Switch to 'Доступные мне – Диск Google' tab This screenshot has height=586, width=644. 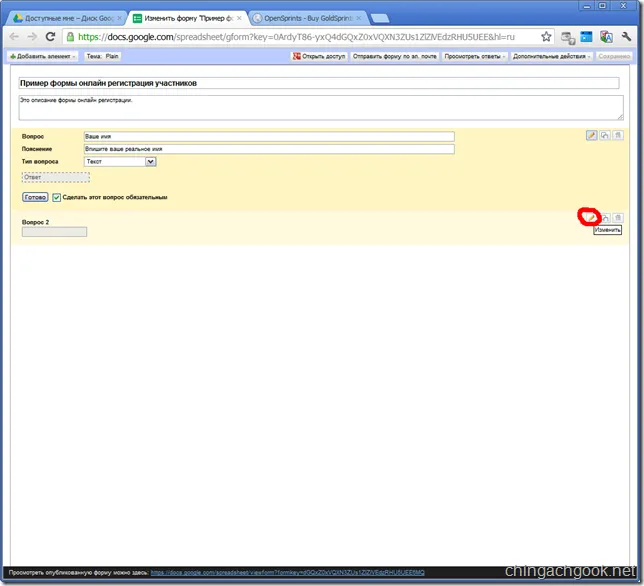[68, 18]
